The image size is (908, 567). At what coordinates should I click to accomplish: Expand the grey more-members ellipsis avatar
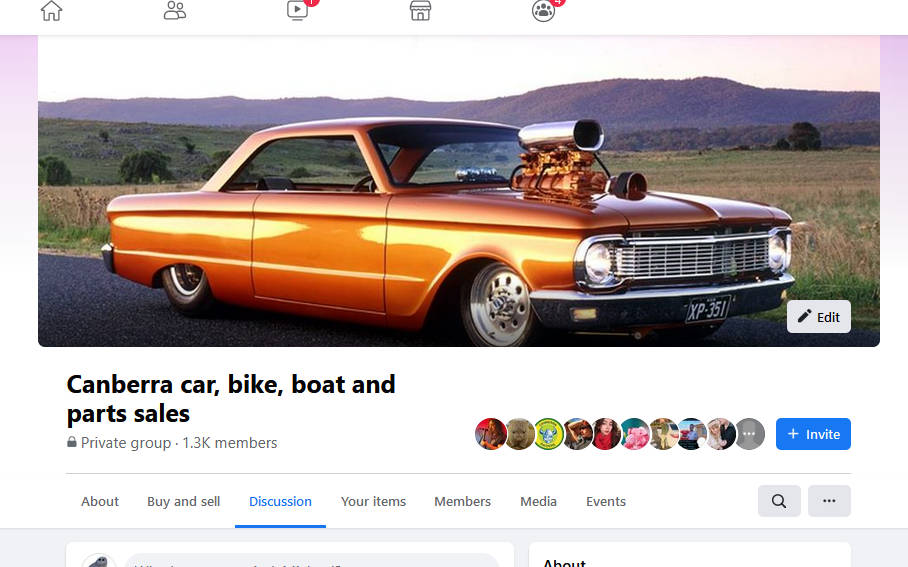pyautogui.click(x=750, y=434)
